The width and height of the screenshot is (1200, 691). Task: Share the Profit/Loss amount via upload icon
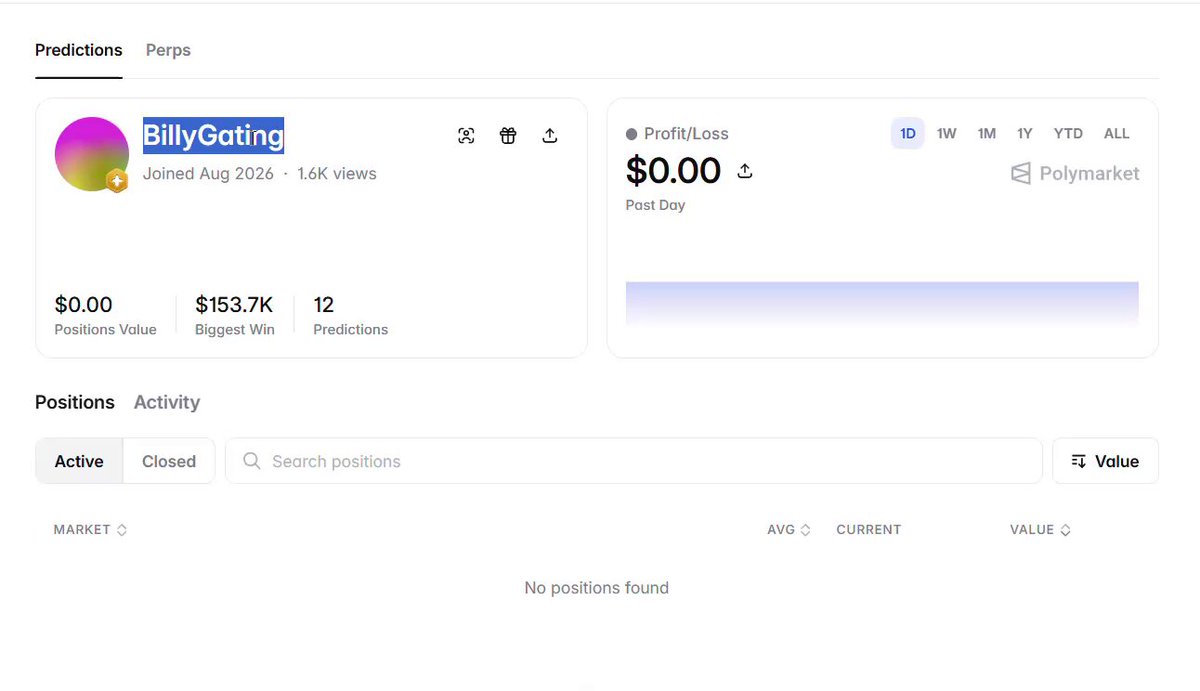tap(744, 171)
